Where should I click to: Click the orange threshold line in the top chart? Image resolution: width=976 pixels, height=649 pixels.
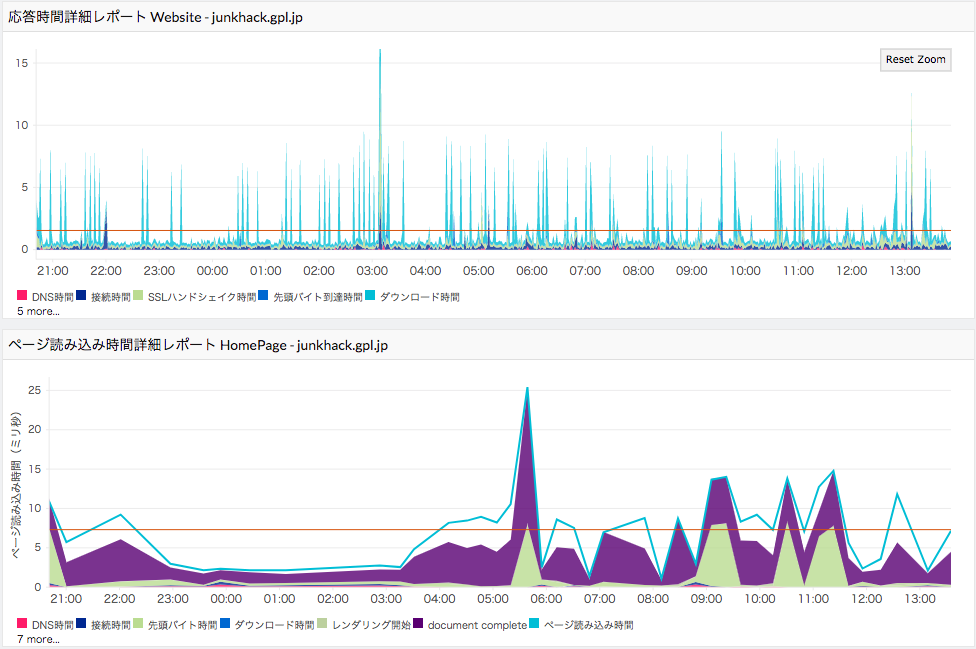tap(600, 230)
